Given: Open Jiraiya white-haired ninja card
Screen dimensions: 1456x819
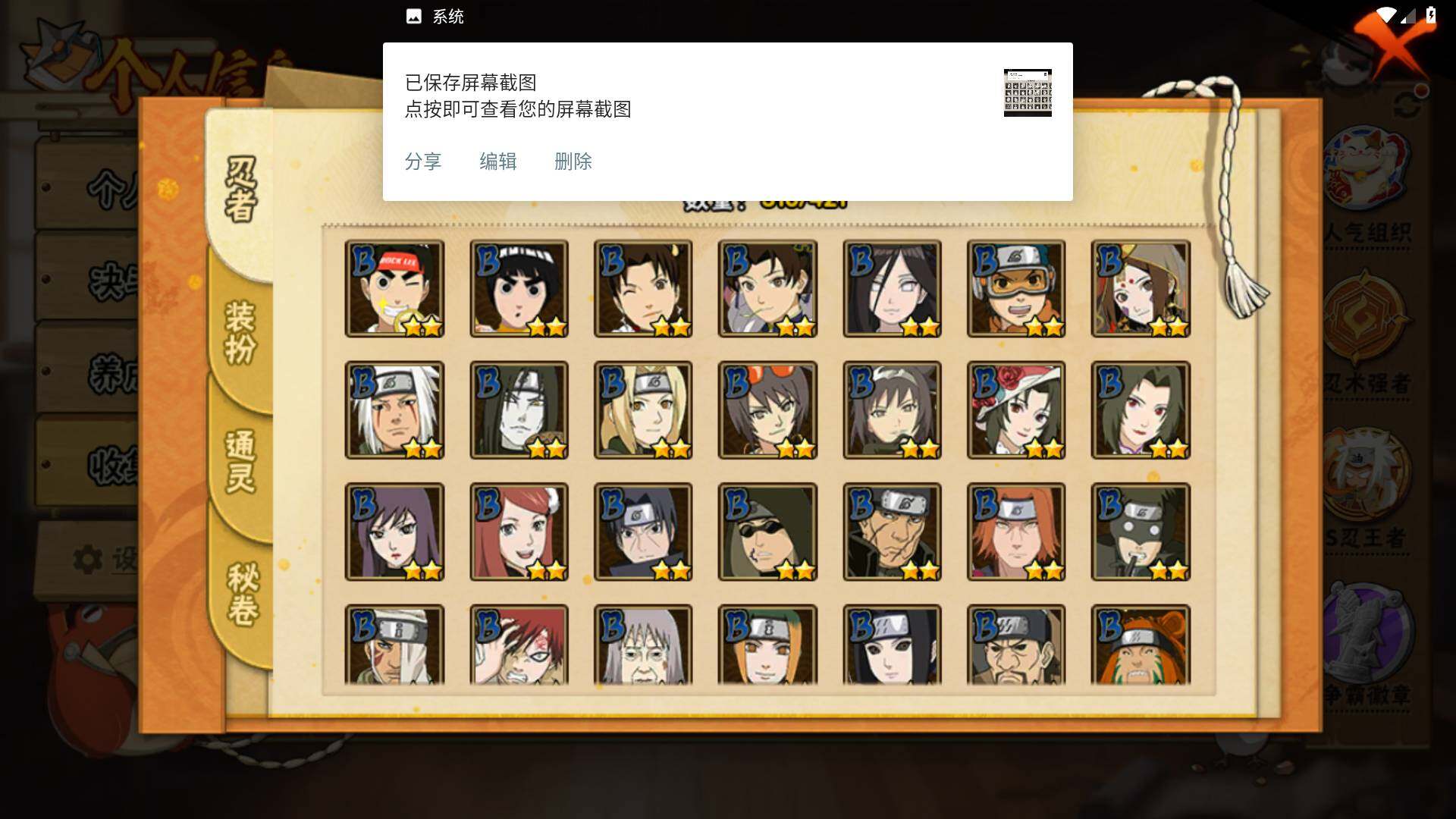Looking at the screenshot, I should pyautogui.click(x=394, y=410).
